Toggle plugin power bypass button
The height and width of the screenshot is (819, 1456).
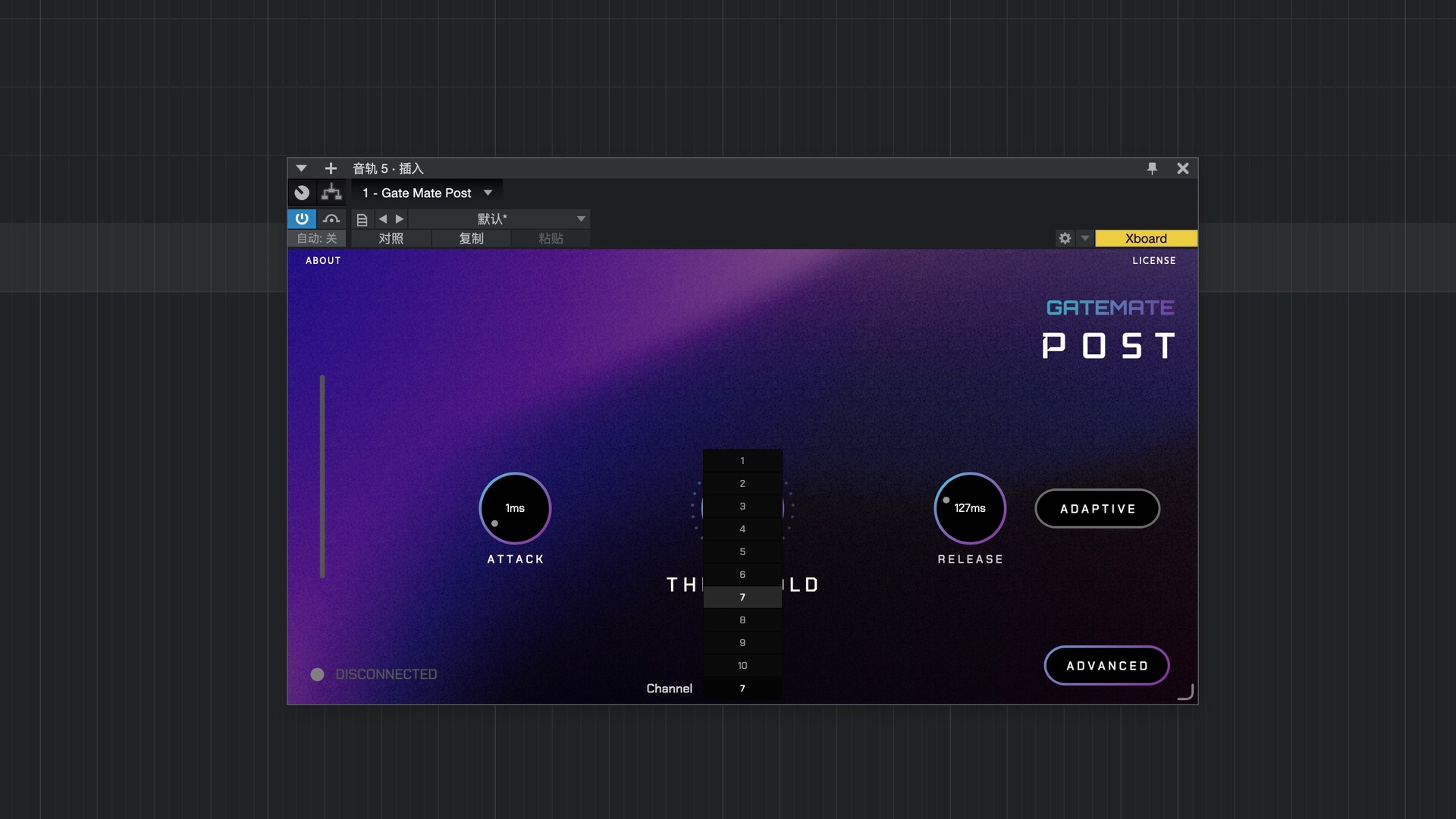pos(302,218)
